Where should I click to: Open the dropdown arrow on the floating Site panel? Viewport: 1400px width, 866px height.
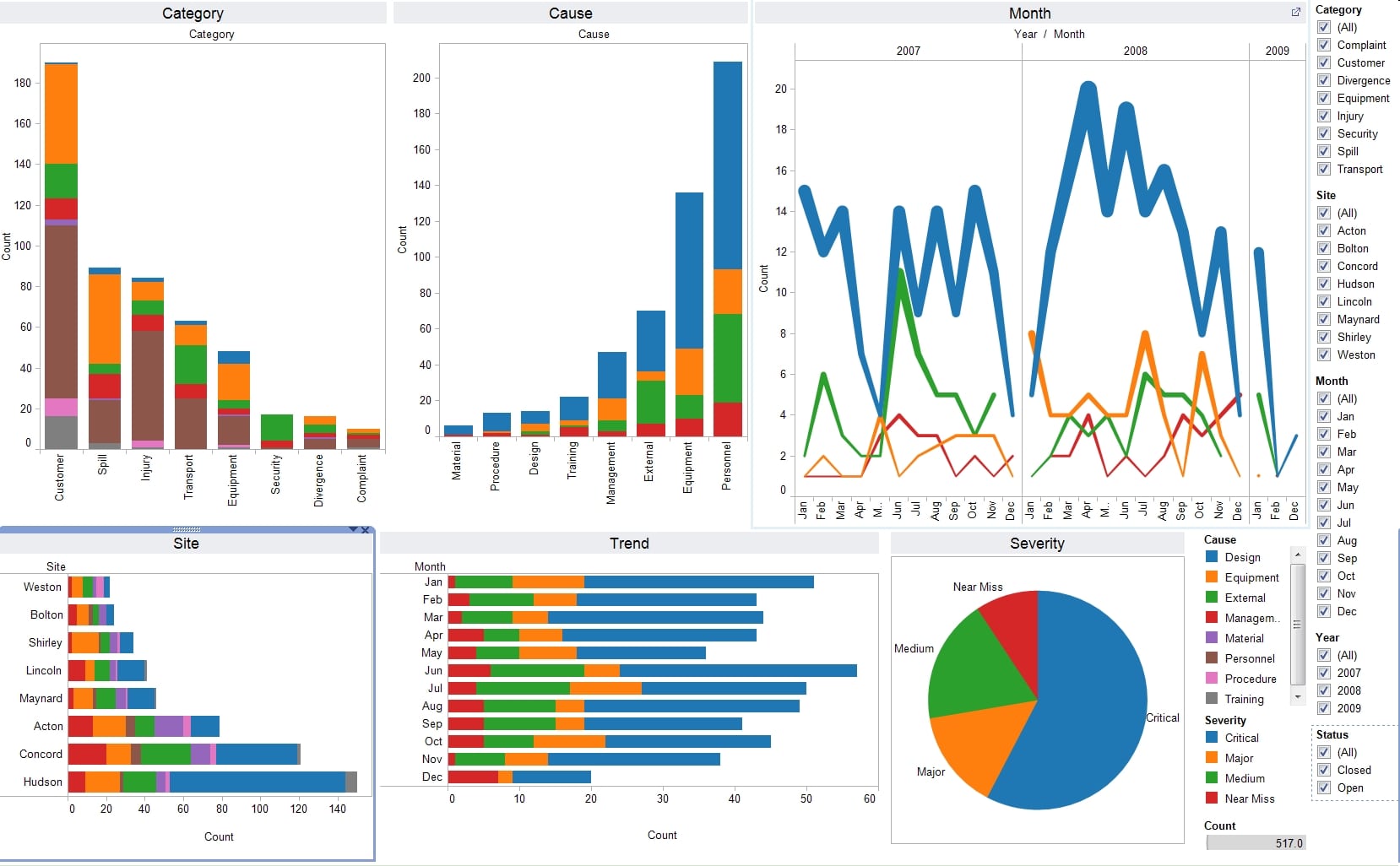tap(352, 530)
